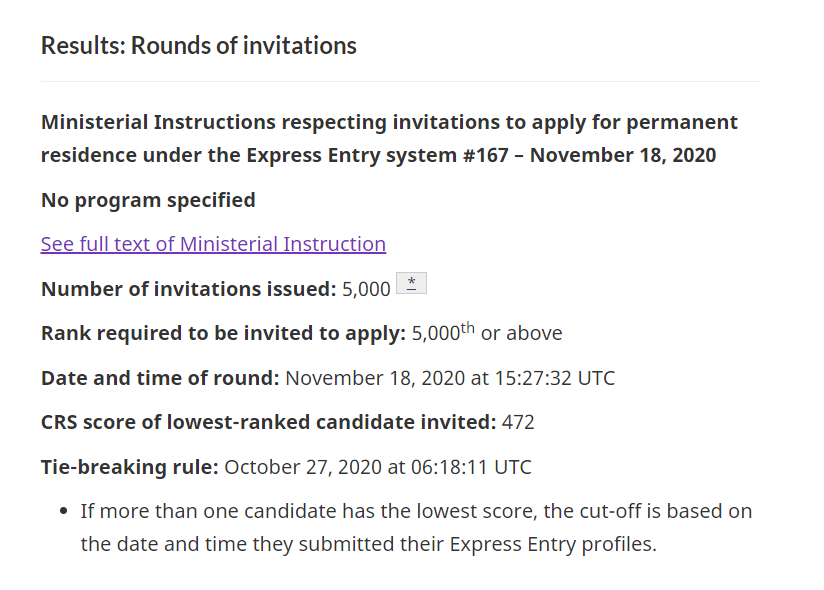Click the 'Number of invitations issued:' label
Image resolution: width=824 pixels, height=590 pixels.
(x=189, y=289)
